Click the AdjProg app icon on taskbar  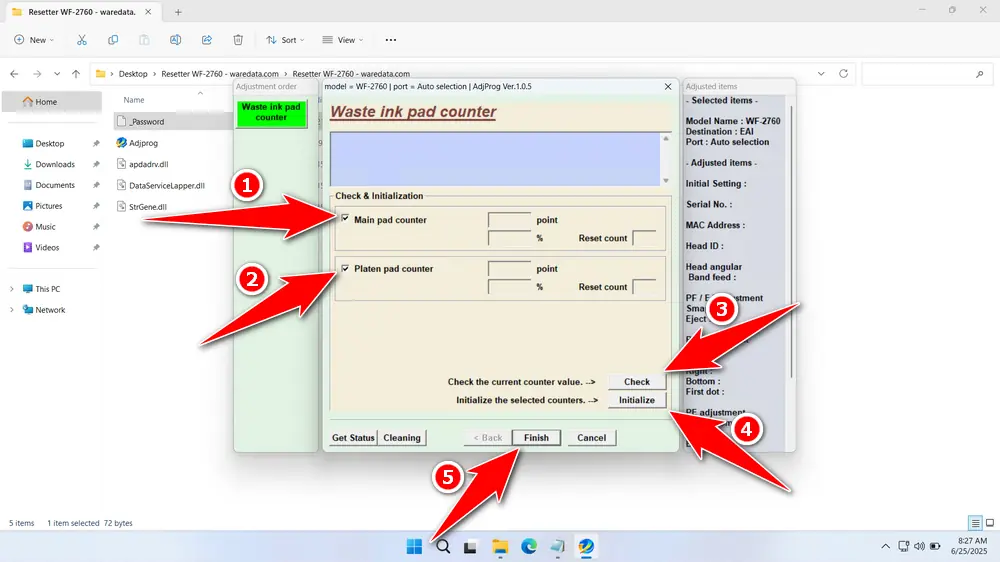[585, 547]
